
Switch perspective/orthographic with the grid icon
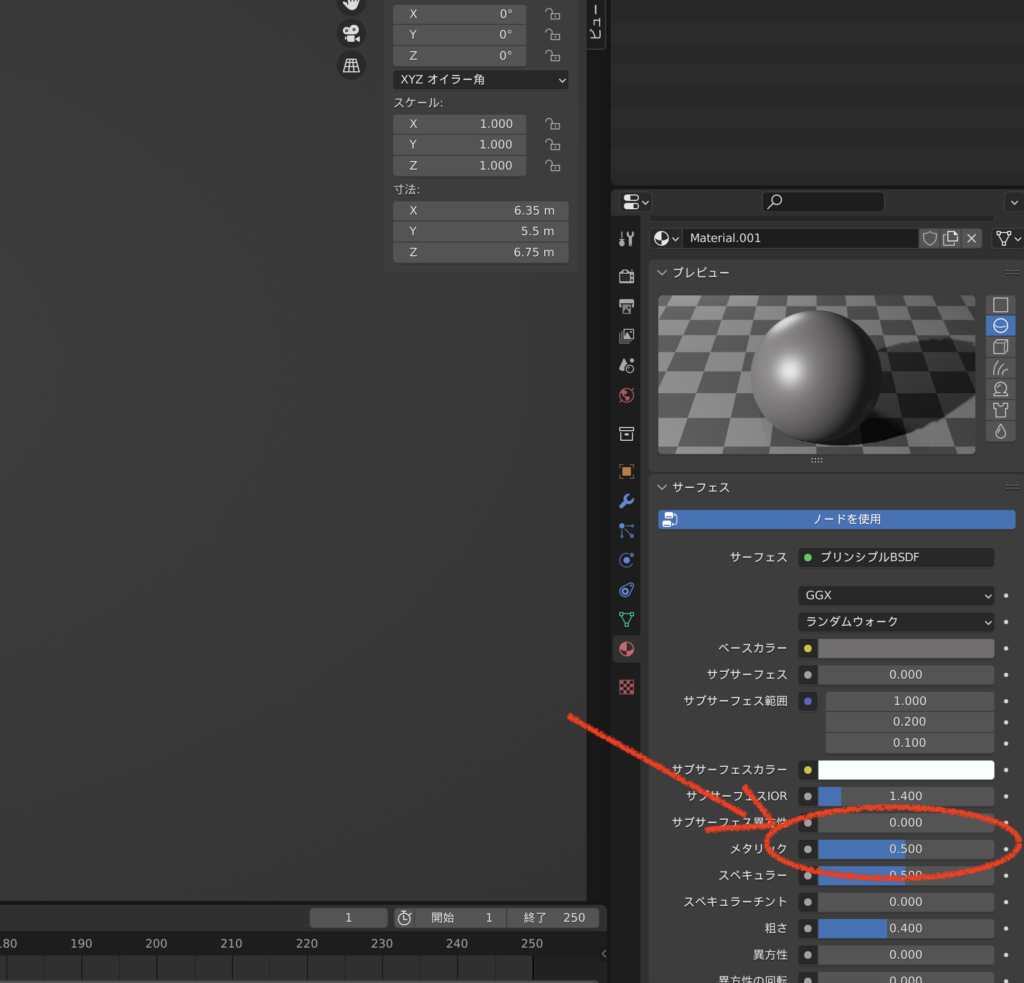pos(351,66)
